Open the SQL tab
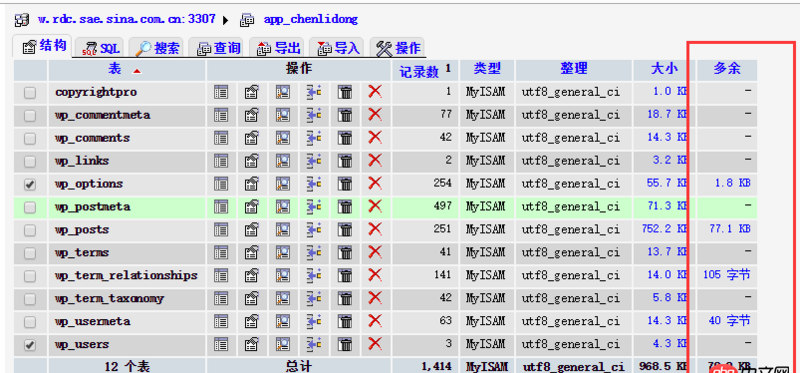Viewport: 800px width, 373px height. (x=100, y=48)
